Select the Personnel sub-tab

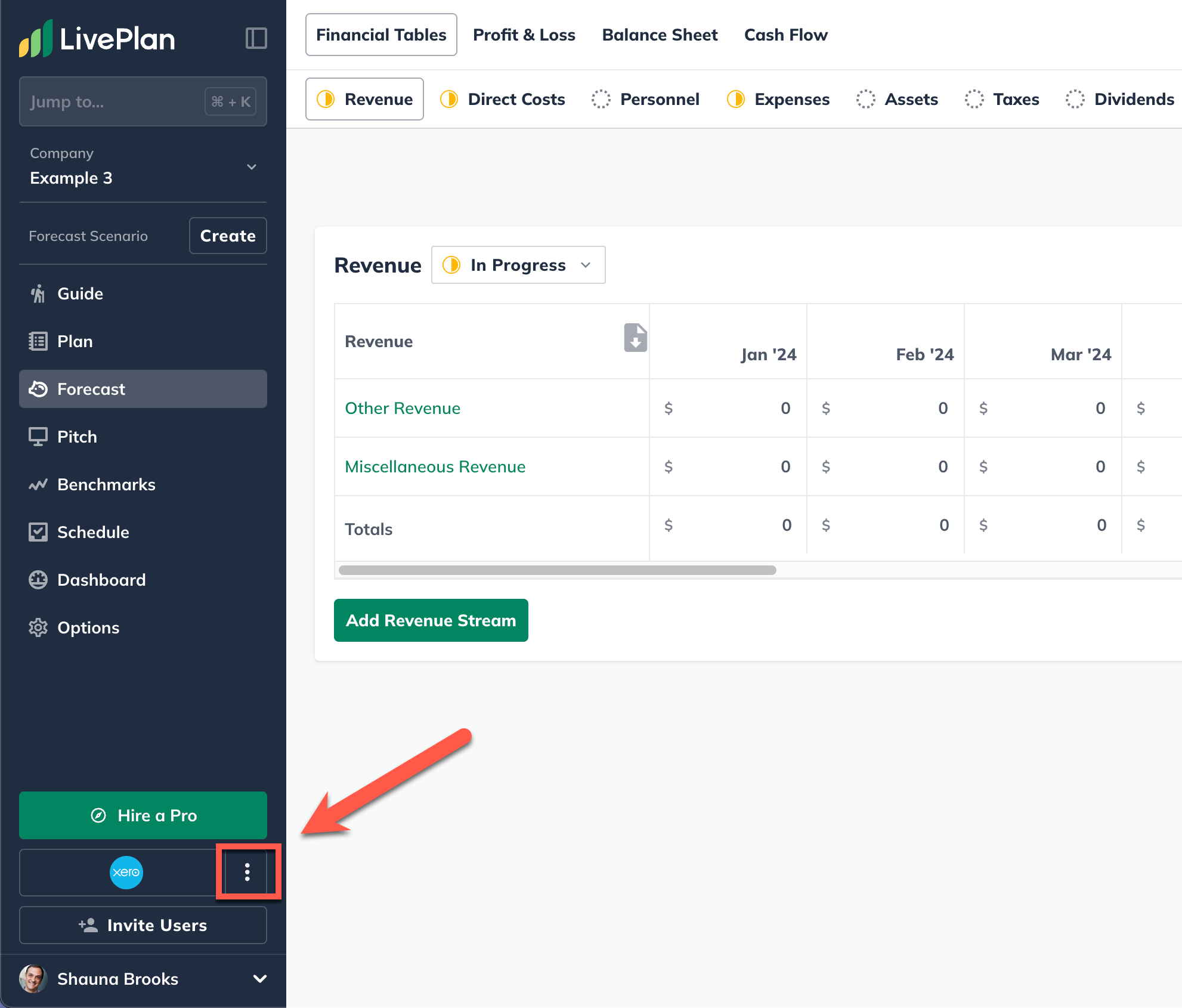click(646, 99)
